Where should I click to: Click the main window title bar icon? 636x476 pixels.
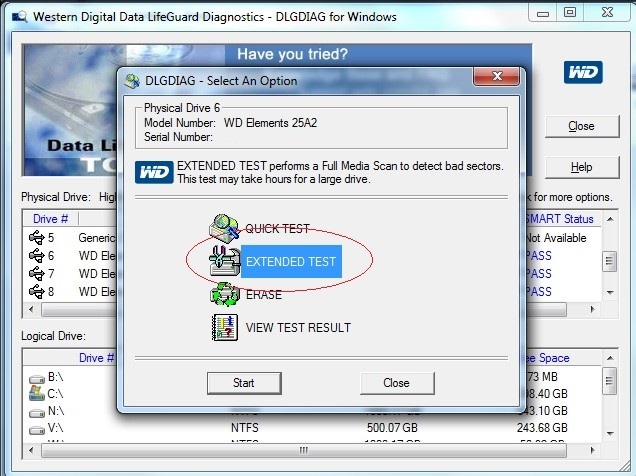pyautogui.click(x=19, y=17)
